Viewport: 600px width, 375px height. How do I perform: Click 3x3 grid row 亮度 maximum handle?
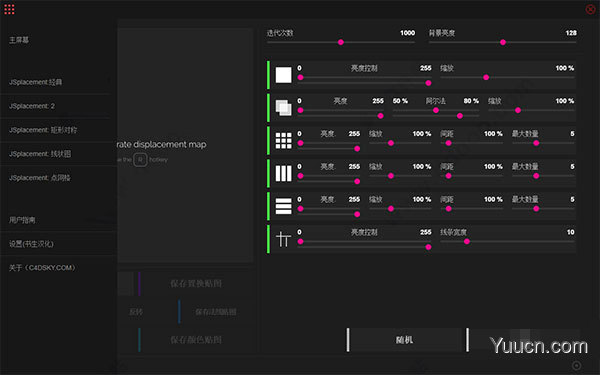[357, 148]
